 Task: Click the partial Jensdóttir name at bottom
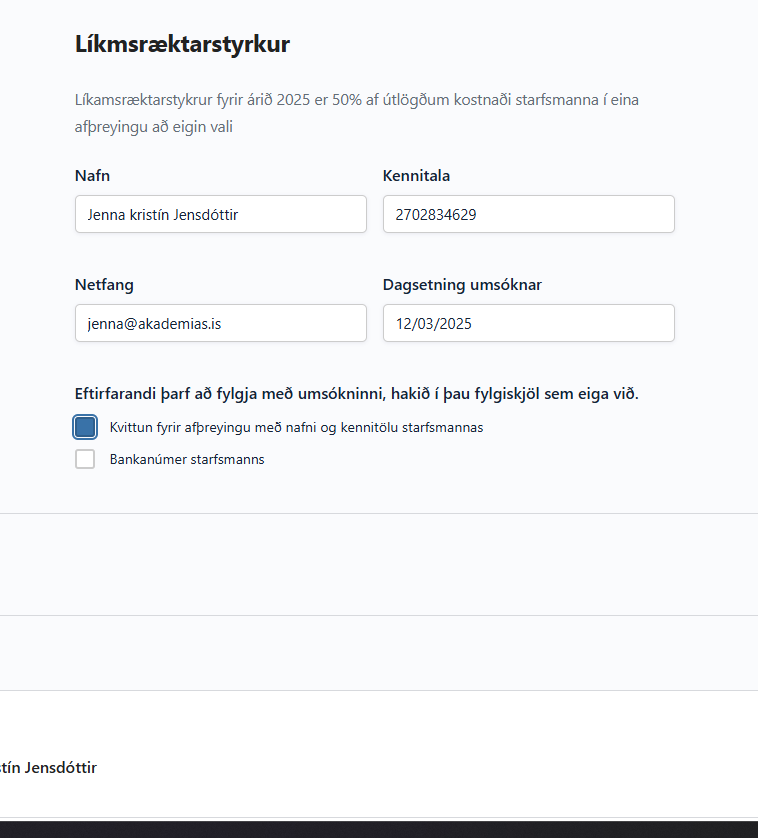48,768
